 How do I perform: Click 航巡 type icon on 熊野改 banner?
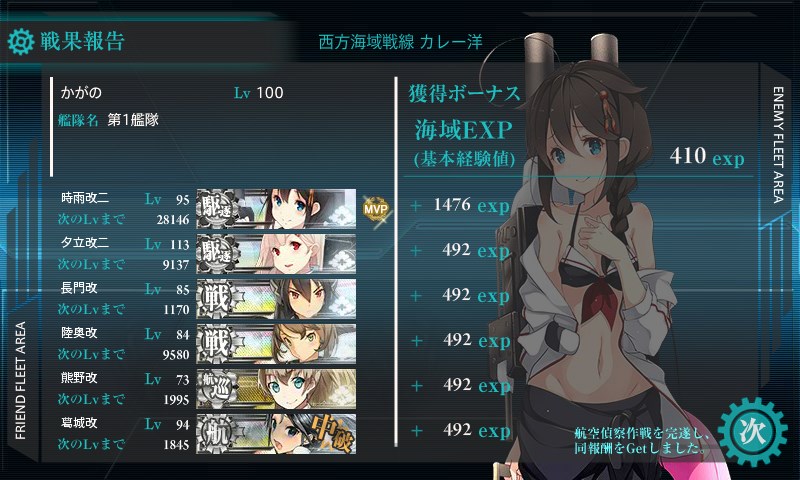tap(217, 389)
